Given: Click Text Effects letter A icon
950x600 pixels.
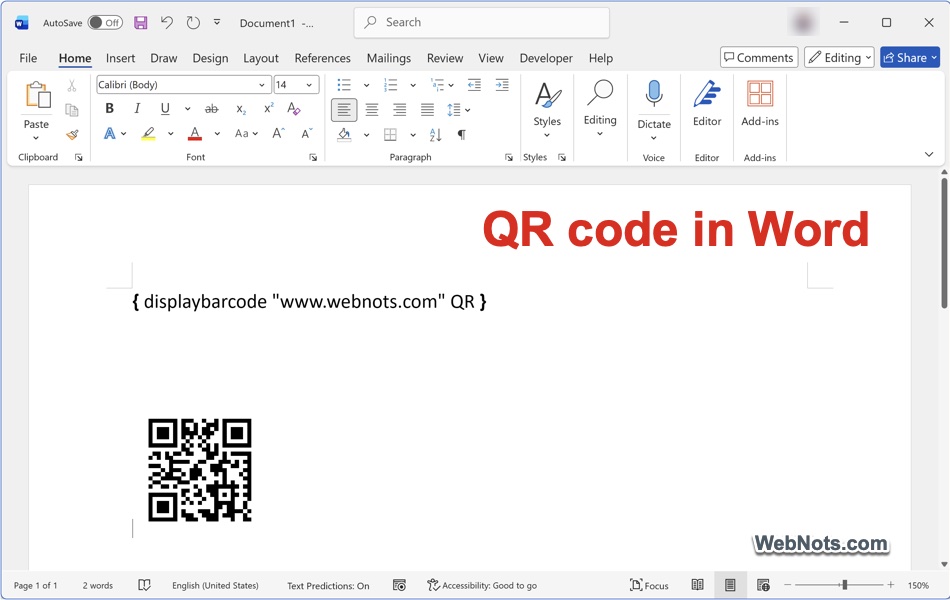Looking at the screenshot, I should click(x=110, y=133).
